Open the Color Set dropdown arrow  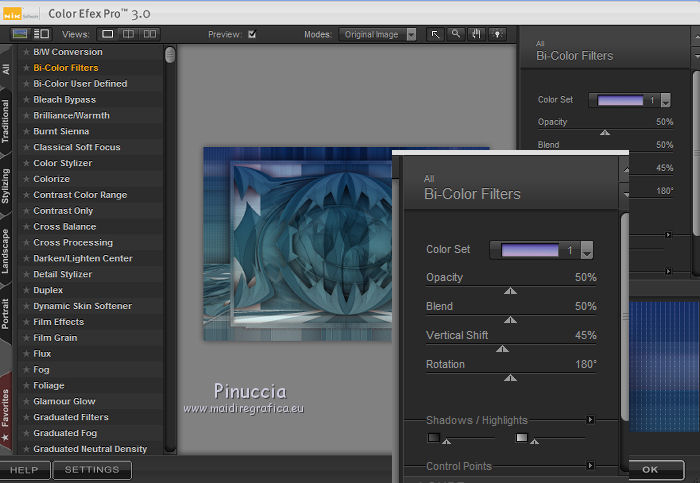587,251
